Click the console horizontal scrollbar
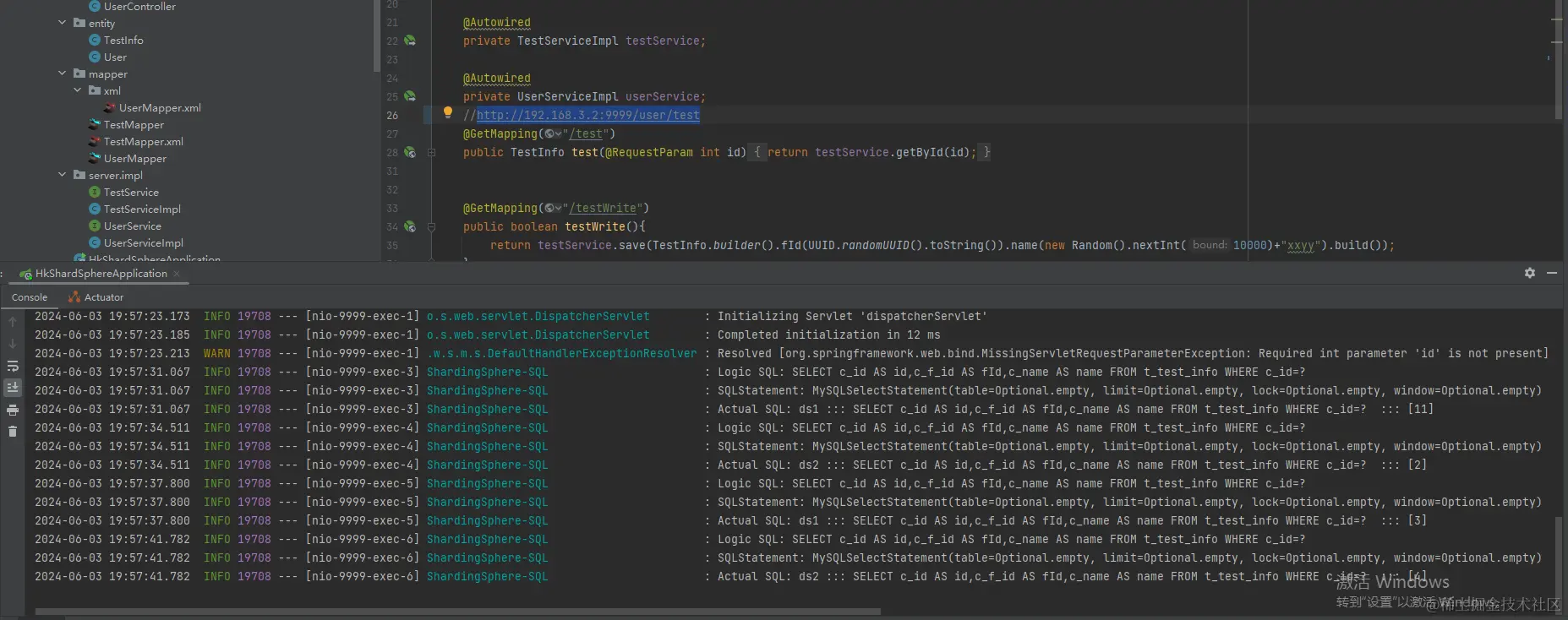This screenshot has width=1568, height=620. coord(457,612)
